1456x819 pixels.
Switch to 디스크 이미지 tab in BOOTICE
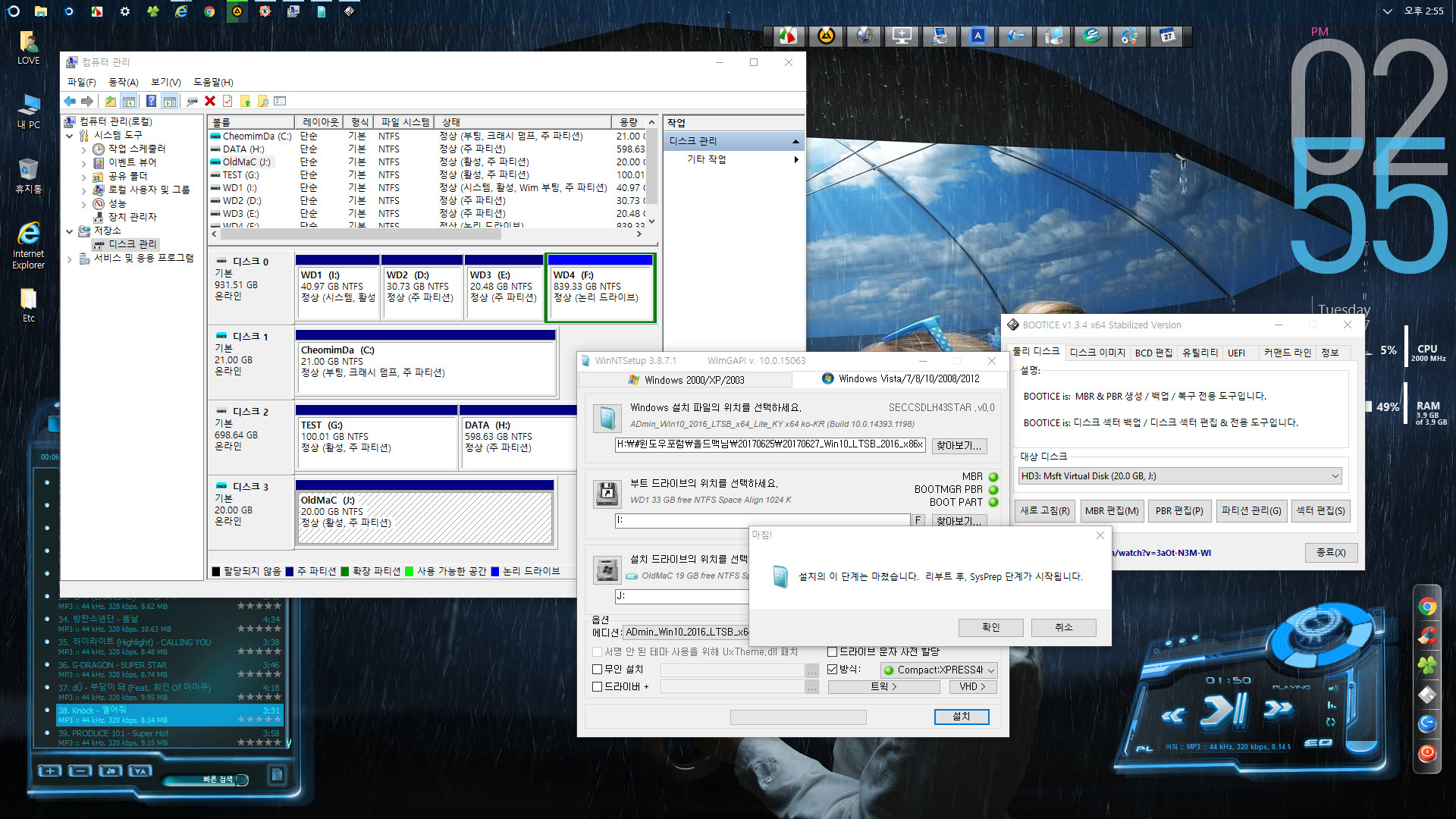click(x=1097, y=353)
